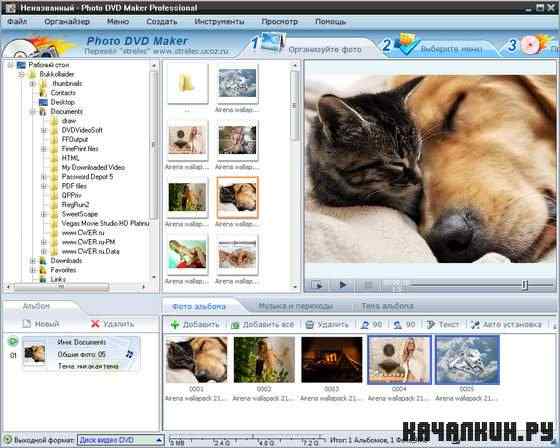Open the Файл menu
The width and height of the screenshot is (560, 448).
tap(17, 21)
